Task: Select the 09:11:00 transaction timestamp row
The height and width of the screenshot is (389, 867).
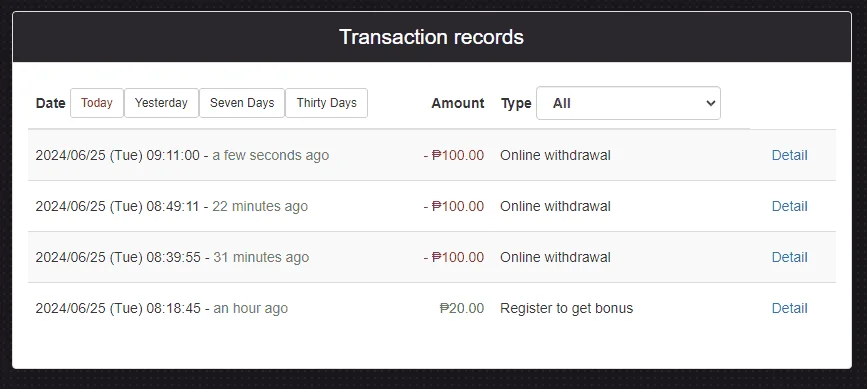Action: [x=432, y=155]
